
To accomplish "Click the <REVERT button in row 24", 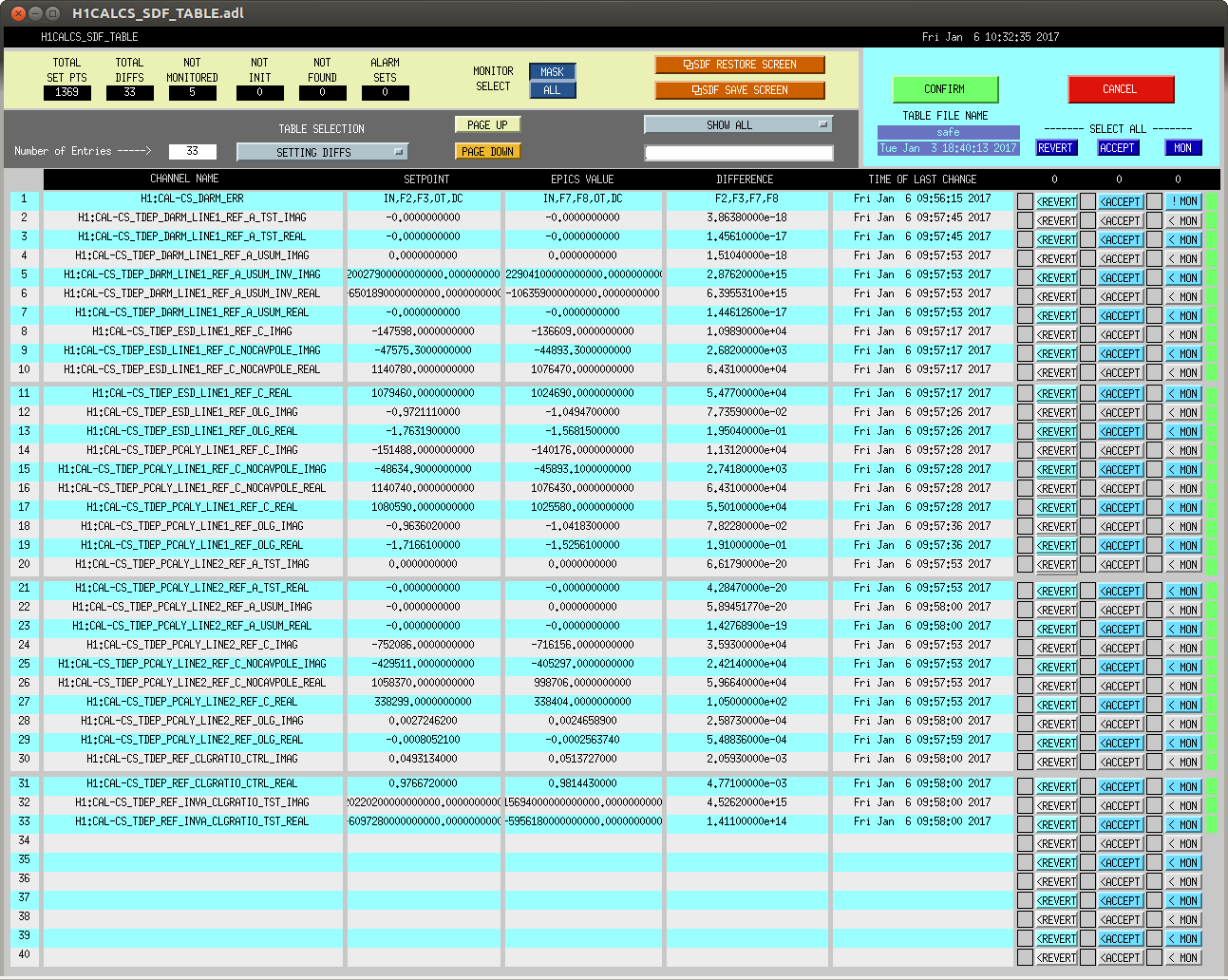I will tap(1056, 648).
